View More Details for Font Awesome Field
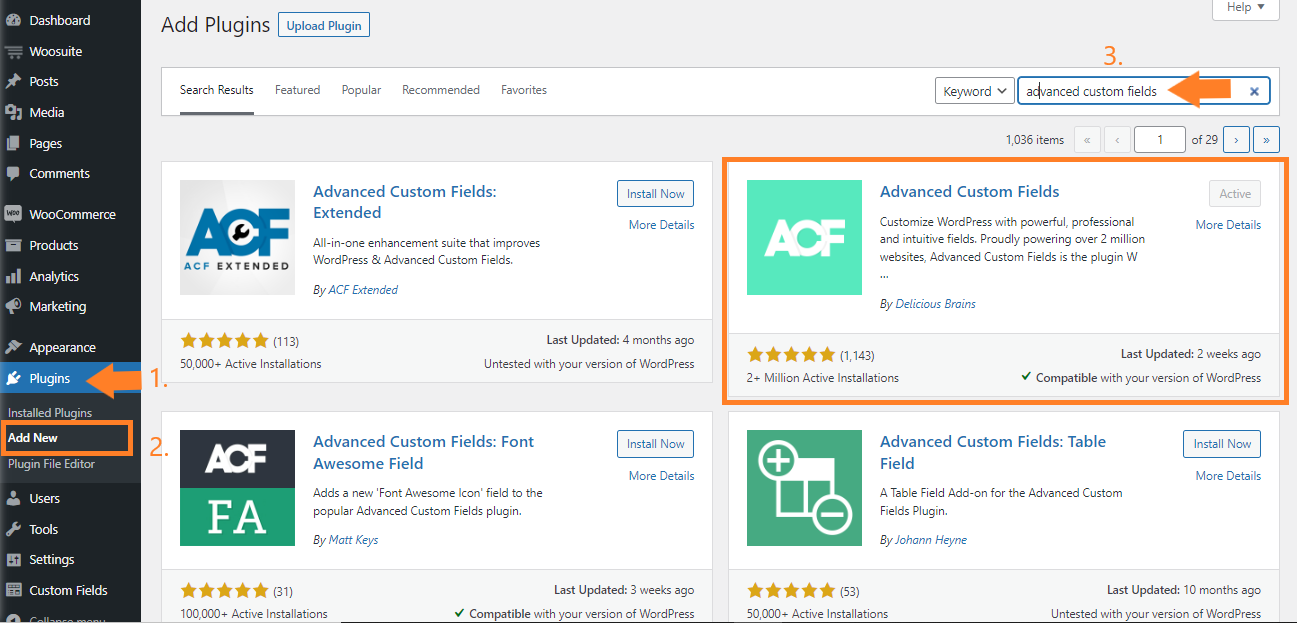Image resolution: width=1297 pixels, height=623 pixels. click(x=661, y=476)
